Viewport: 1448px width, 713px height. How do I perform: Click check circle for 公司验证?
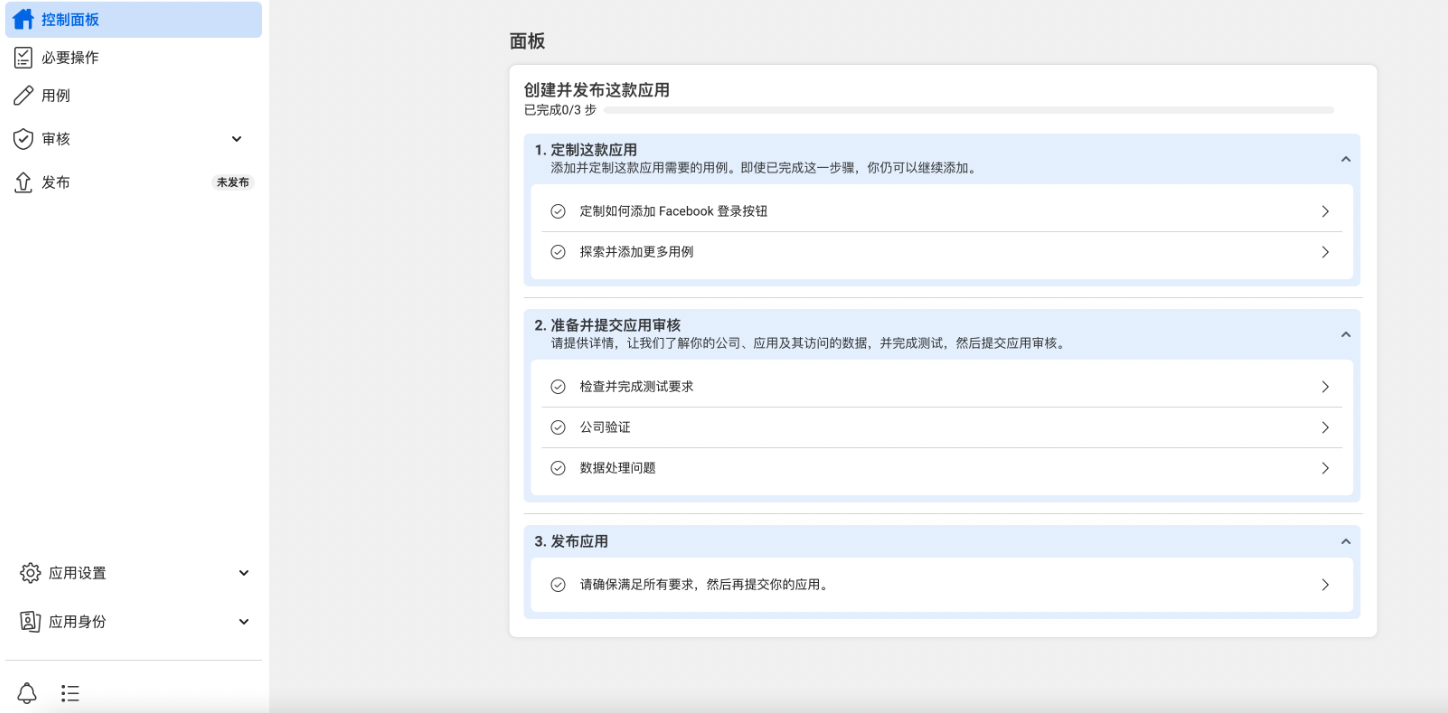(558, 427)
